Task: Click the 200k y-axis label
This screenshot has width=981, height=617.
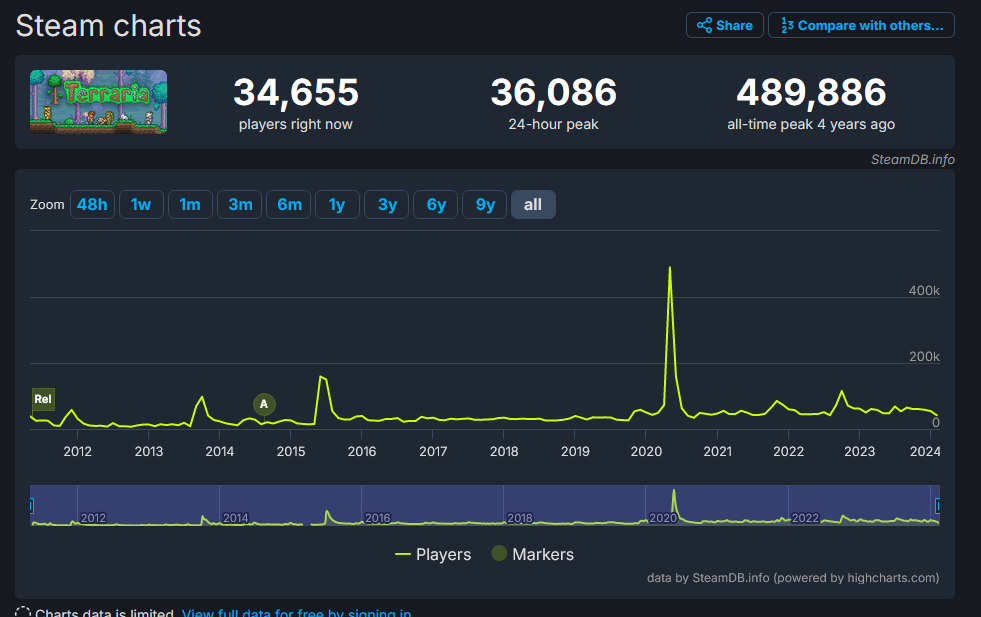Action: click(x=924, y=356)
